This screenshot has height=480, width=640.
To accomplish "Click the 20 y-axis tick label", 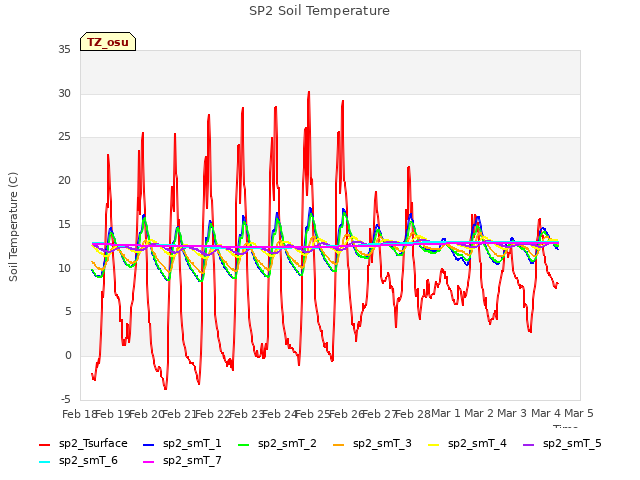I will (64, 180).
